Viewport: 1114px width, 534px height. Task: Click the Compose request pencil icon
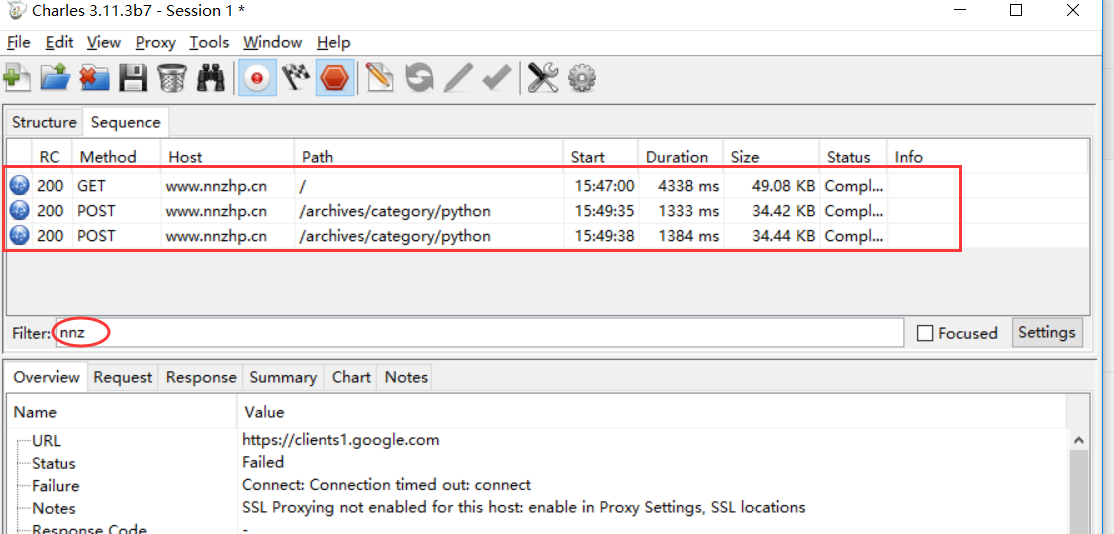380,77
